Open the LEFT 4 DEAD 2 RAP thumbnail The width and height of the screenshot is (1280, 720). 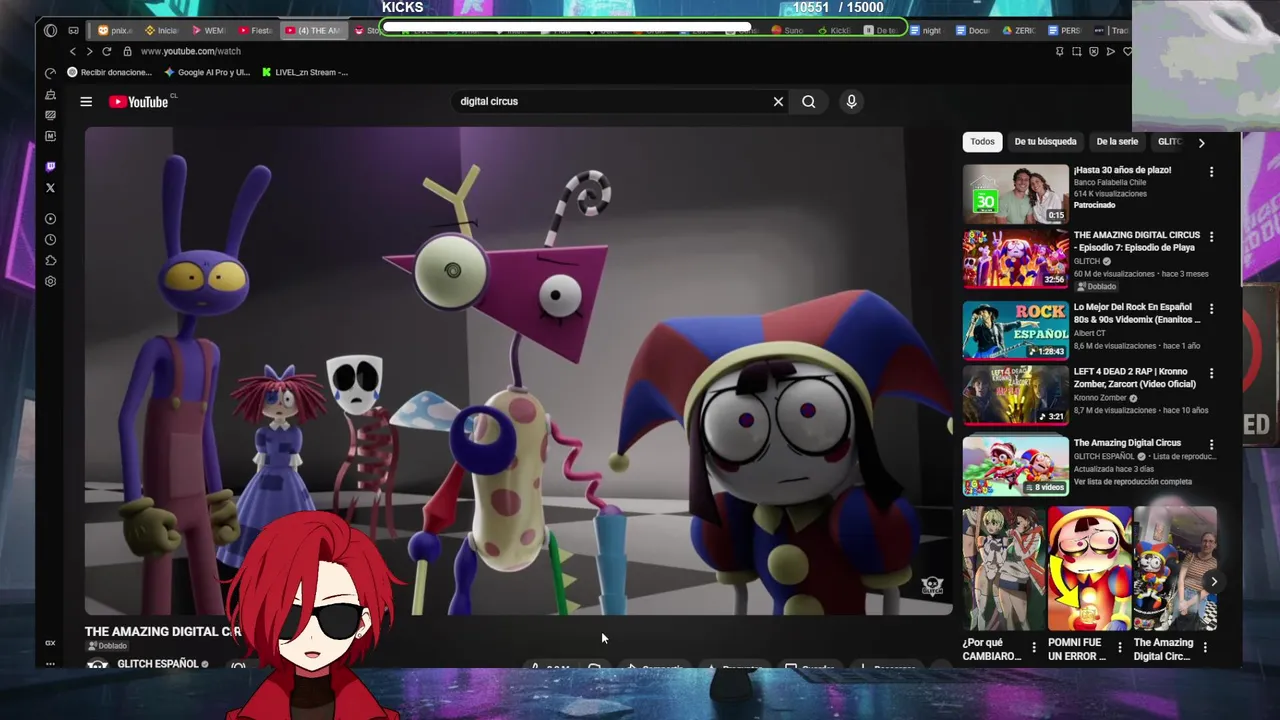click(1015, 394)
